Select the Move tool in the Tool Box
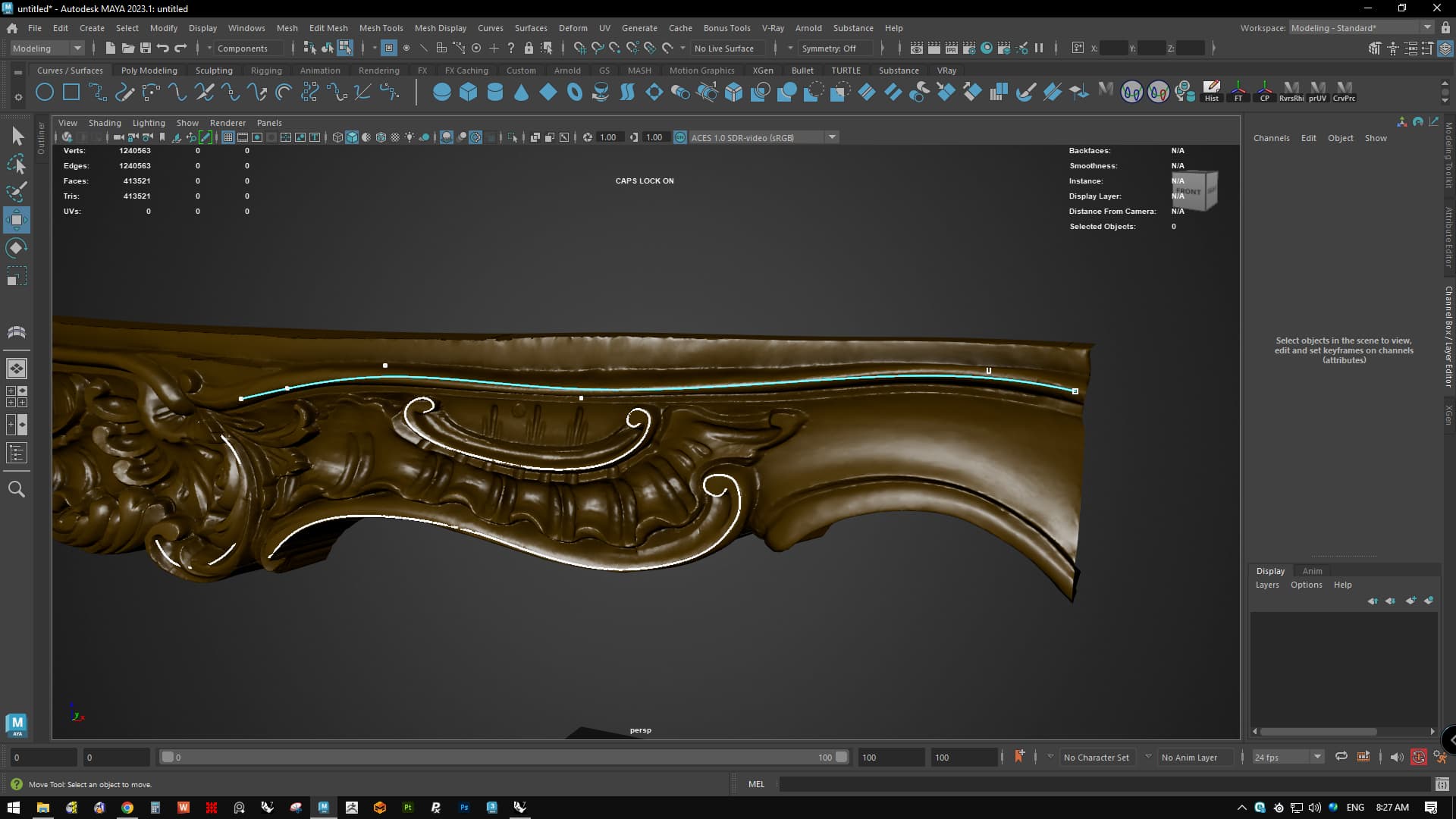 [x=17, y=220]
